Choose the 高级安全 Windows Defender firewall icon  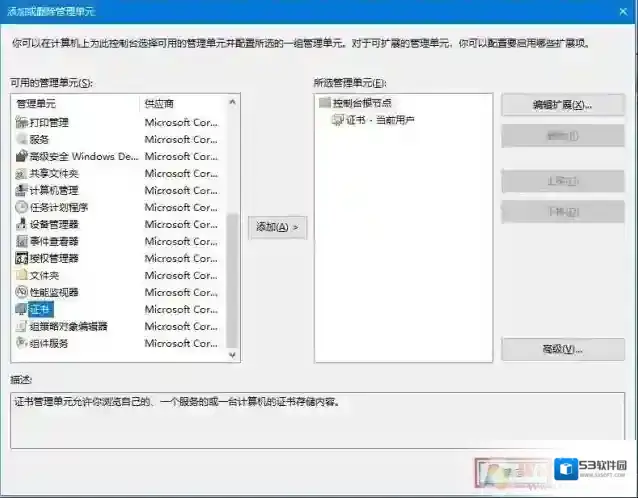pyautogui.click(x=22, y=156)
